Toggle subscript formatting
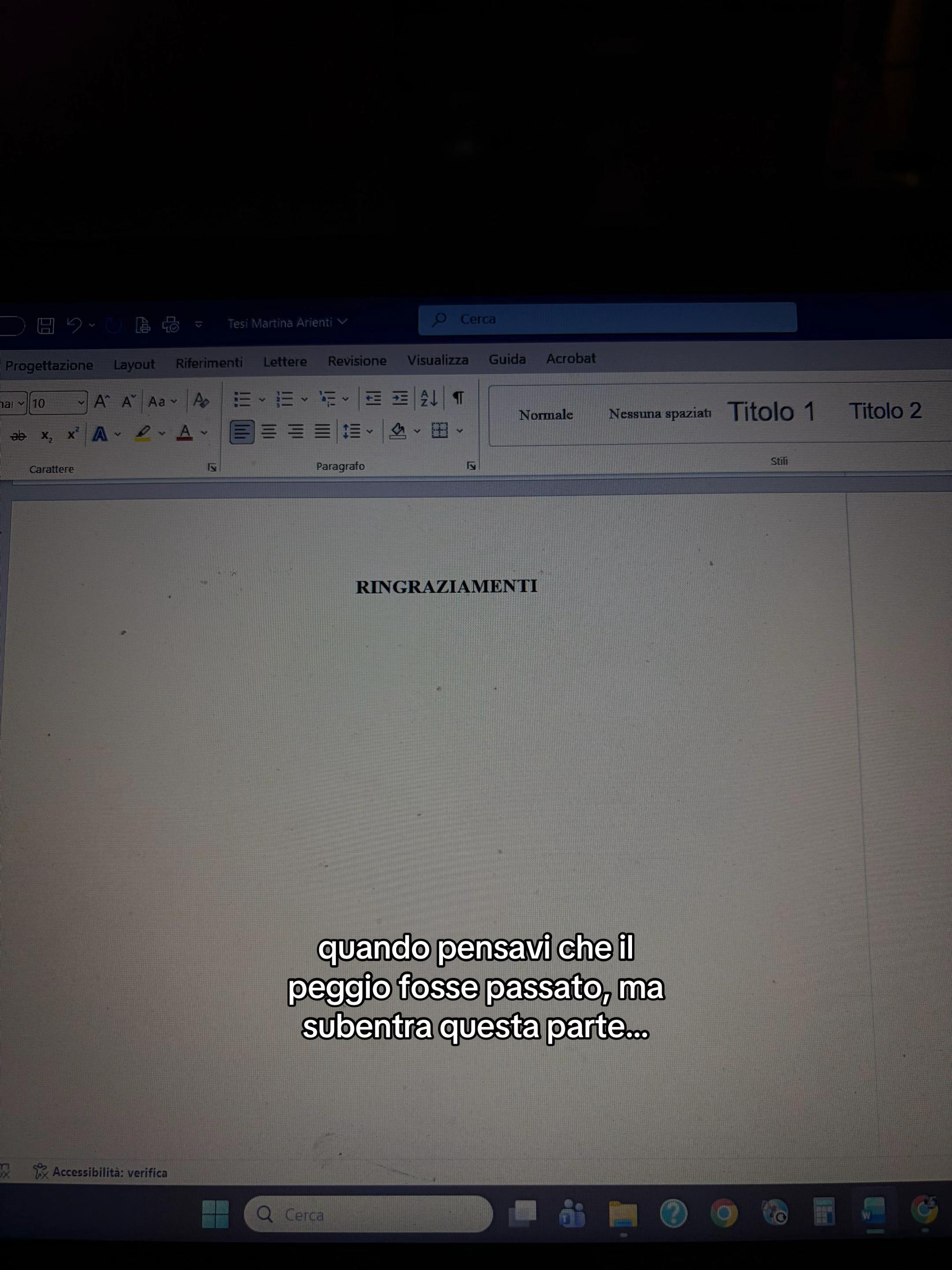The height and width of the screenshot is (1270, 952). pos(46,436)
